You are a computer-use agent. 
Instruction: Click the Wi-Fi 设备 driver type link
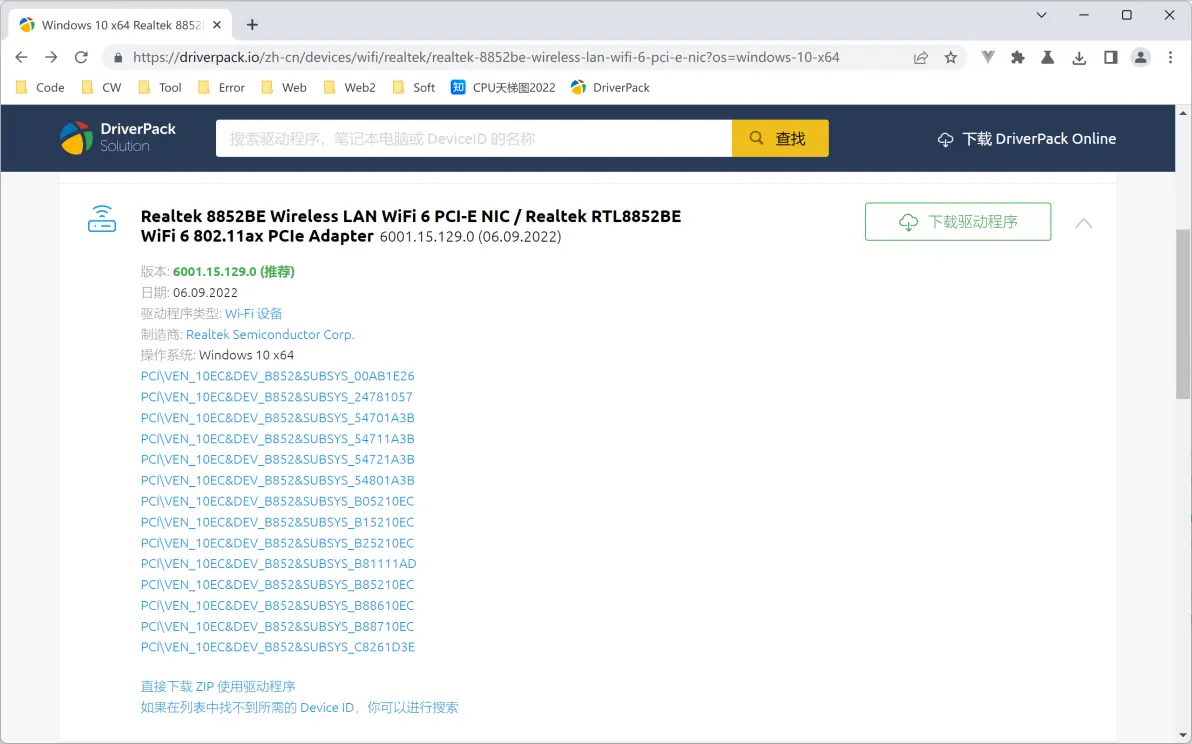pyautogui.click(x=254, y=313)
